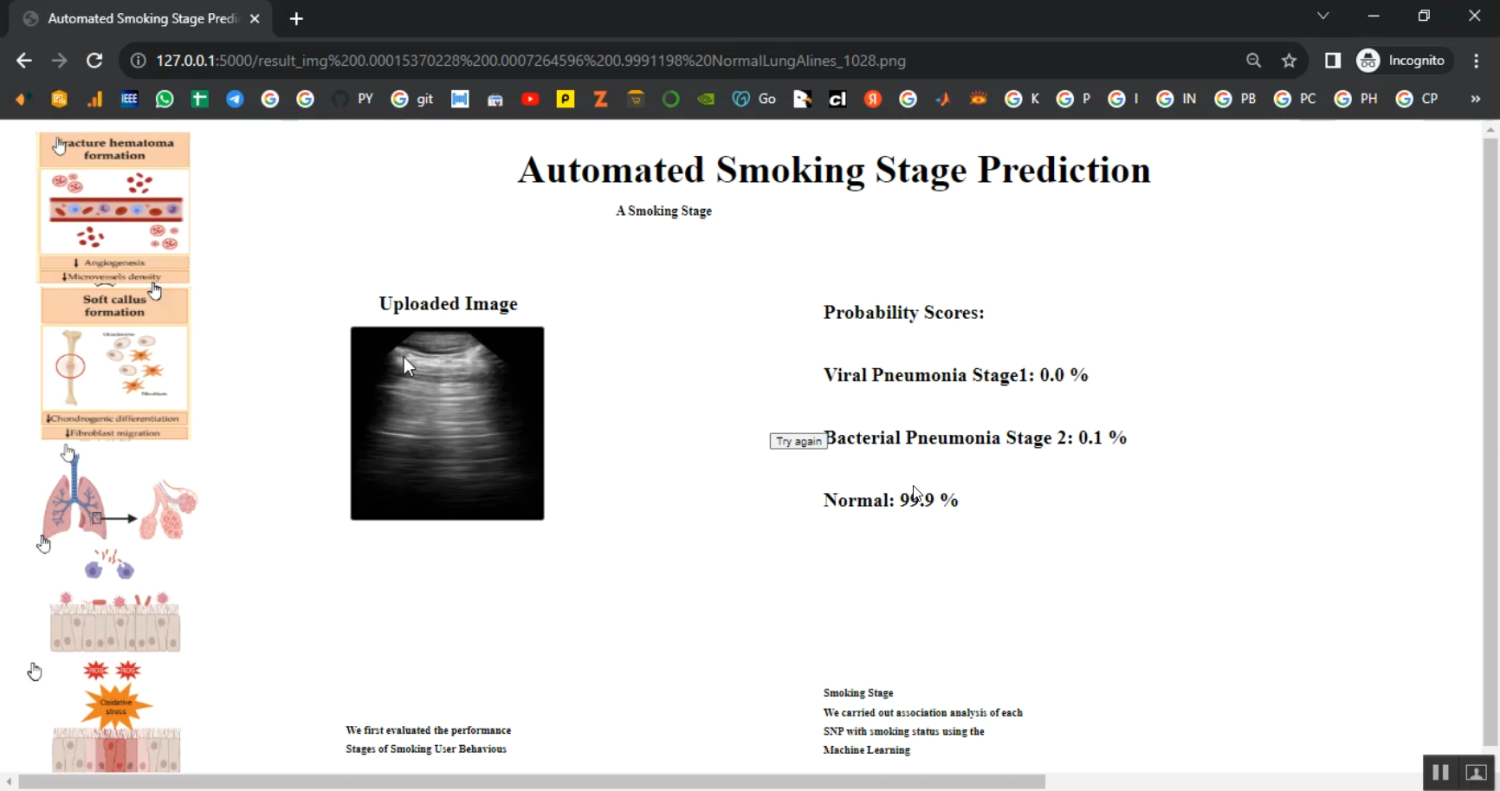Viewport: 1500px width, 791px height.
Task: Open the tab search chevron dropdown
Action: [1322, 16]
